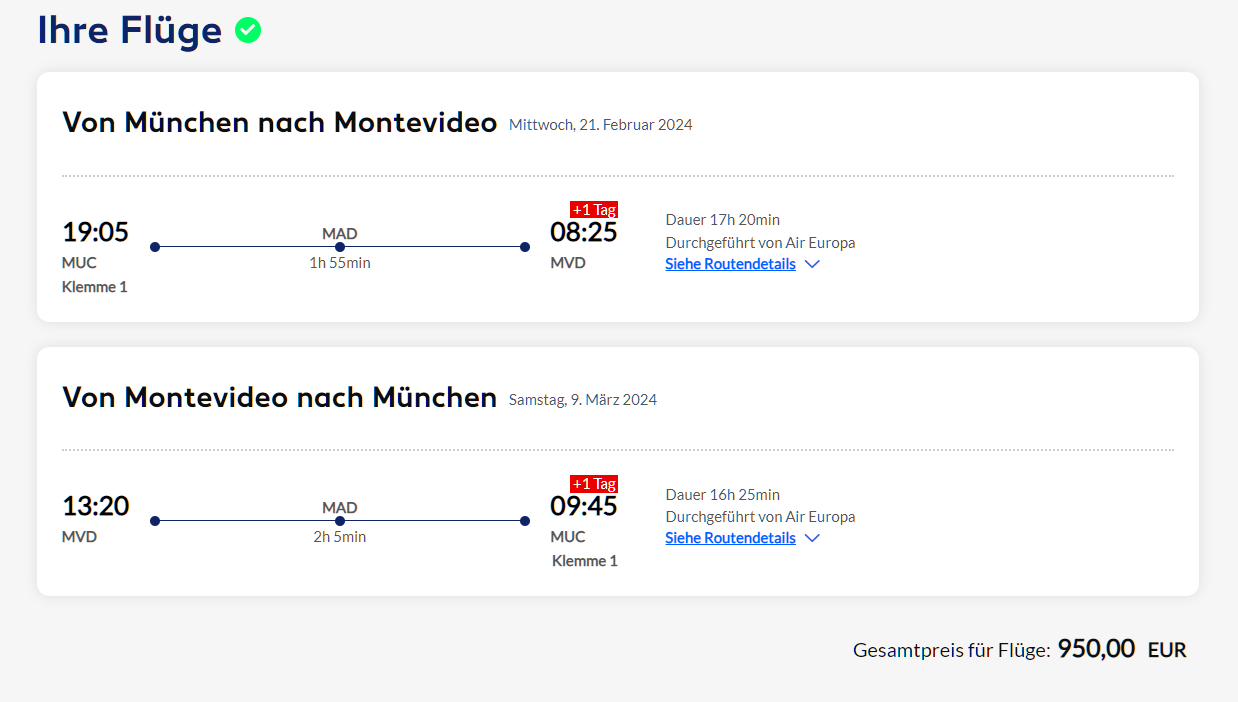1238x702 pixels.
Task: Click the Von München nach Montevideo heading
Action: (x=279, y=122)
